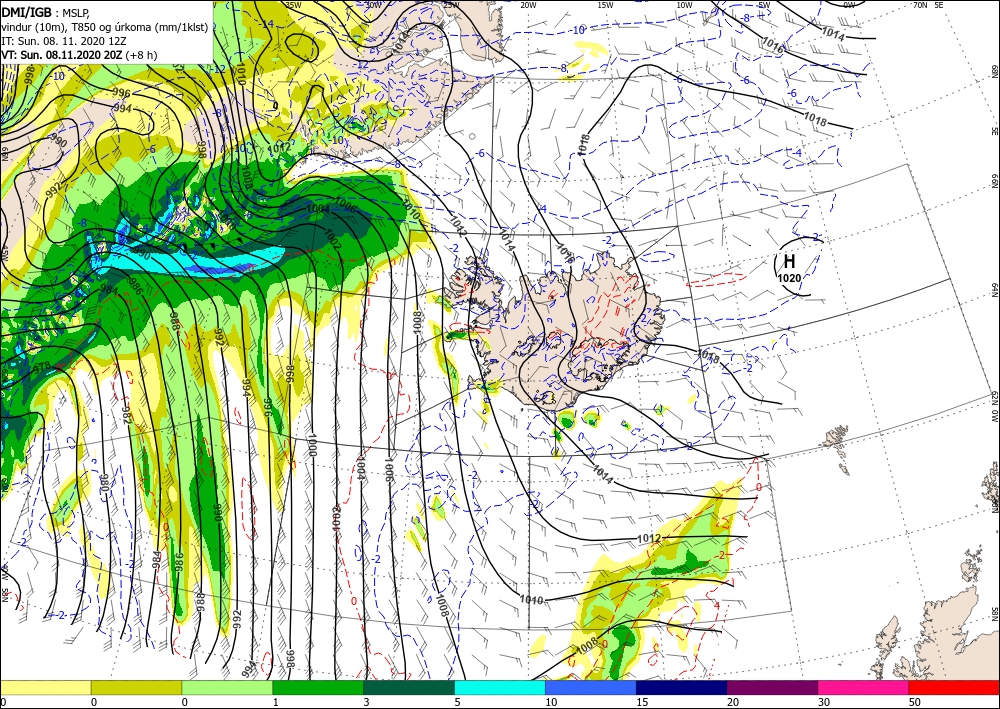Click the 'VT: Sun. 08.11.2020 20Z (+8 h)' line
This screenshot has width=1000, height=709.
pyautogui.click(x=79, y=55)
